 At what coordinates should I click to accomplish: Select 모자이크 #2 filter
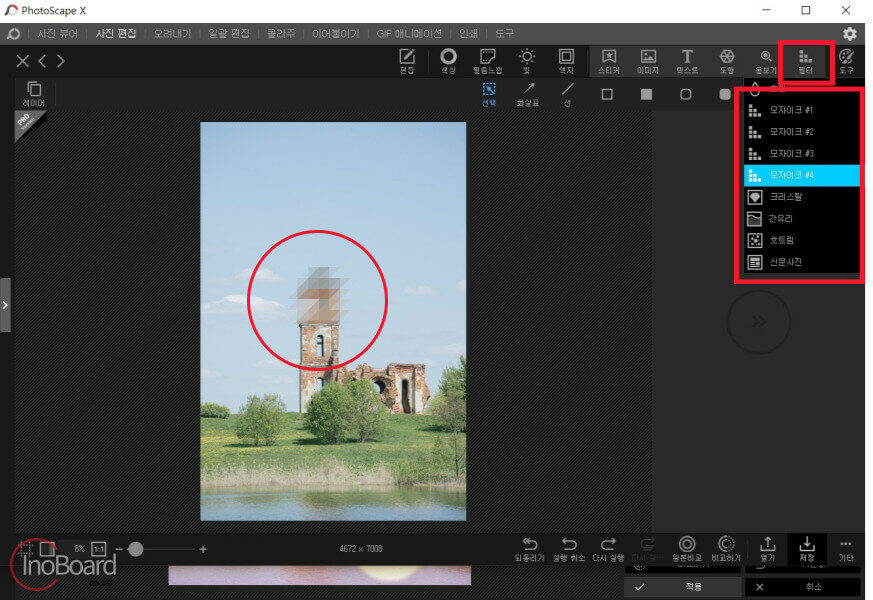(x=802, y=132)
